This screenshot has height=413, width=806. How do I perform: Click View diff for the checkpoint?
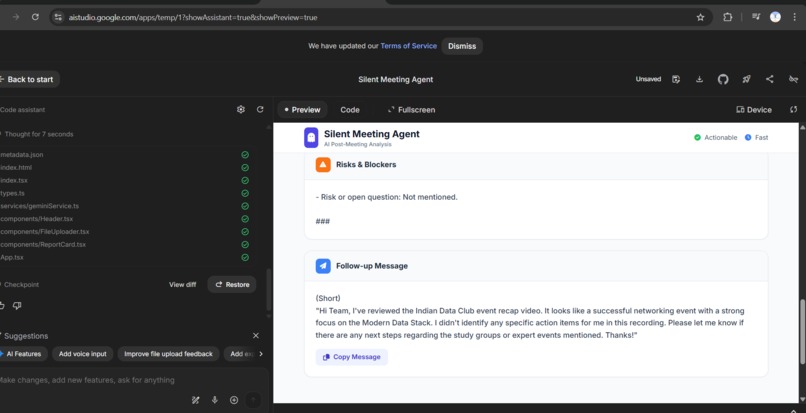[182, 284]
